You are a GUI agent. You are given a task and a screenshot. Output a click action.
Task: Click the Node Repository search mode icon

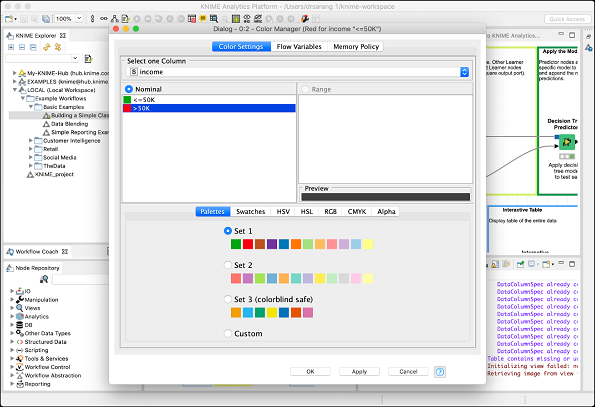[x=44, y=280]
